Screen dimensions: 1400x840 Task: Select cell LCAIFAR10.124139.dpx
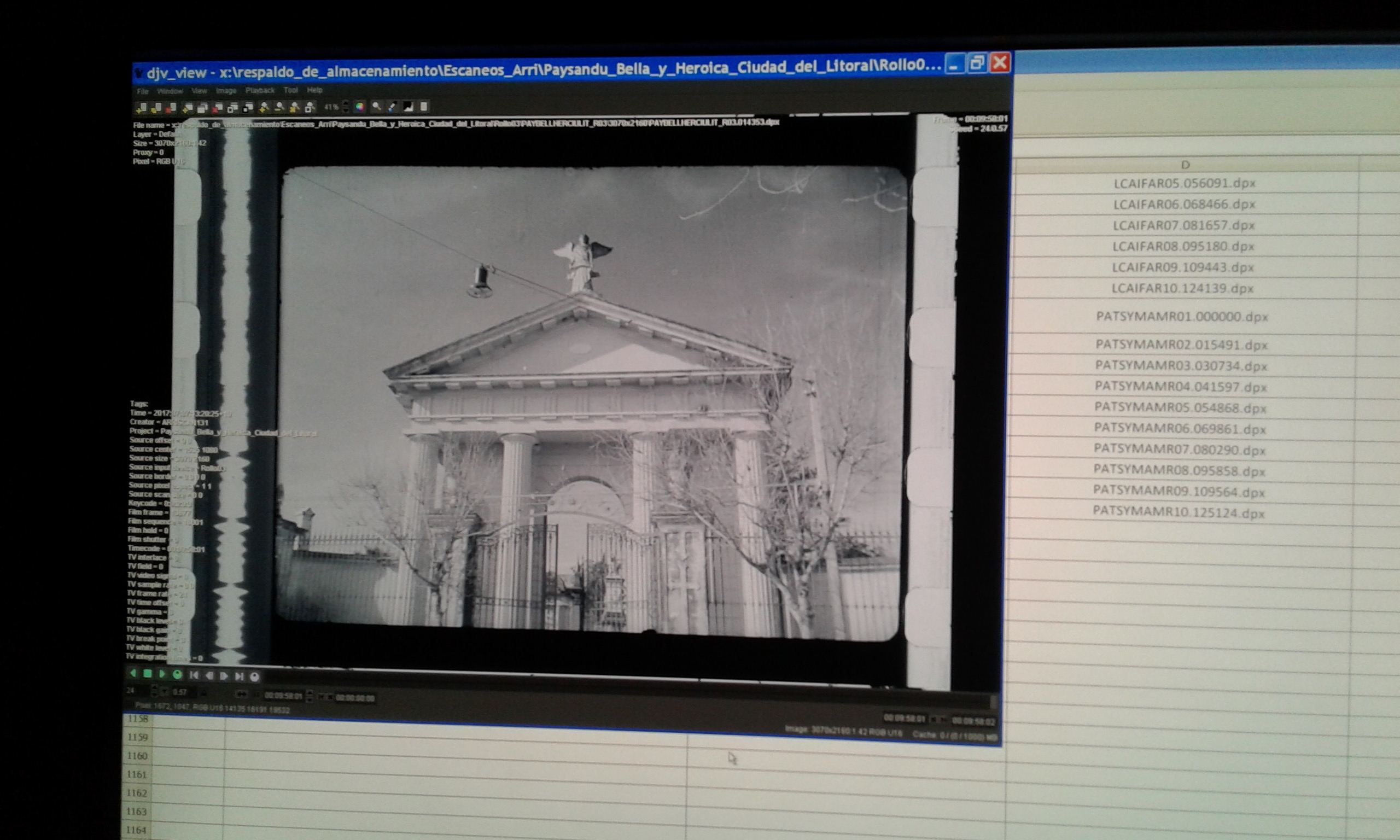[x=1183, y=289]
